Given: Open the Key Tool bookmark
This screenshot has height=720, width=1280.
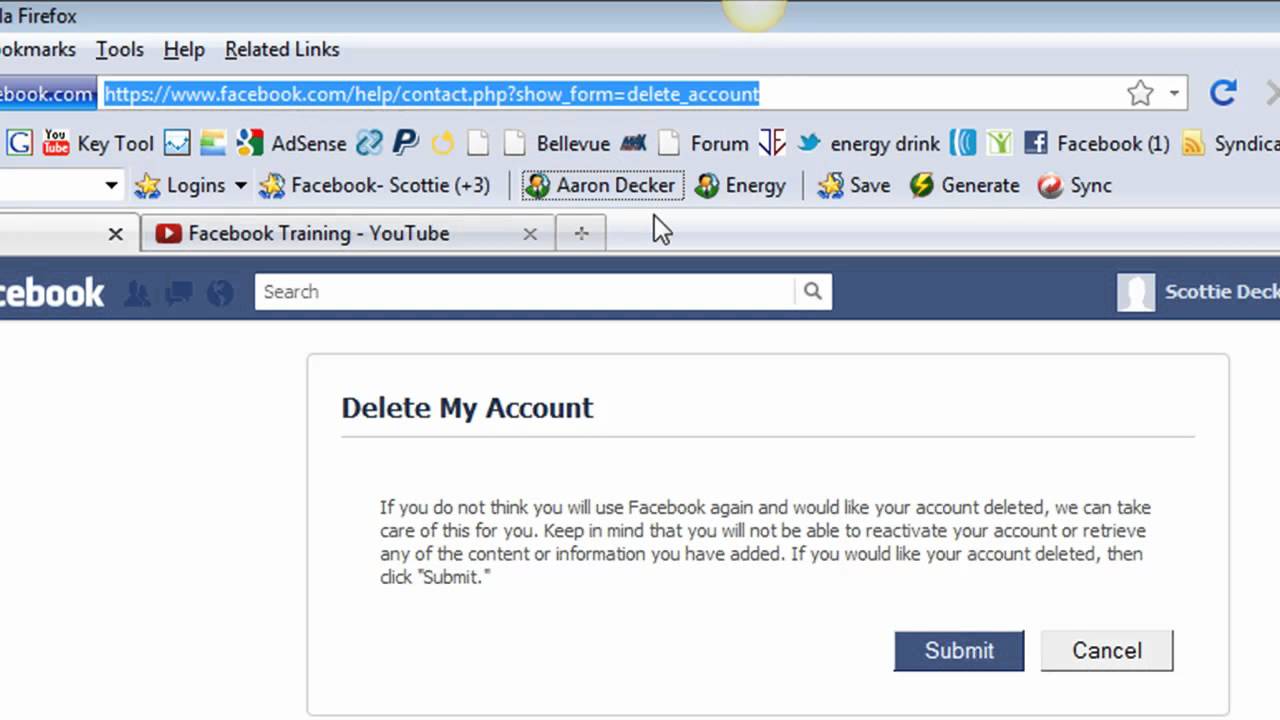Looking at the screenshot, I should pyautogui.click(x=115, y=144).
